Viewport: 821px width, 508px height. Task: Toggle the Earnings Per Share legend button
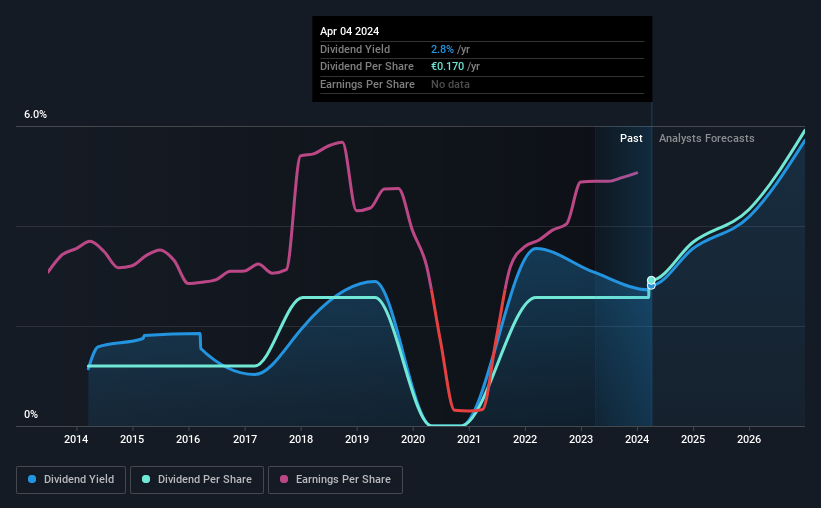coord(335,480)
